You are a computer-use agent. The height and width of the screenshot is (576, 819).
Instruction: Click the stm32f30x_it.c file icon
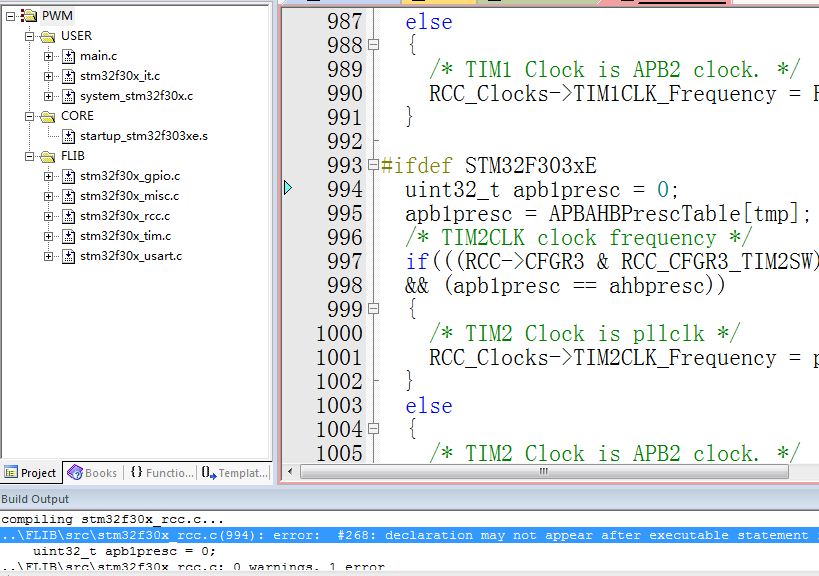[68, 76]
